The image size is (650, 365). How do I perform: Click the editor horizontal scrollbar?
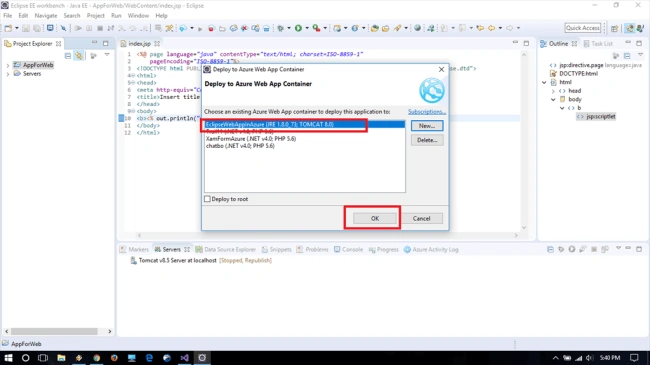[x=327, y=235]
